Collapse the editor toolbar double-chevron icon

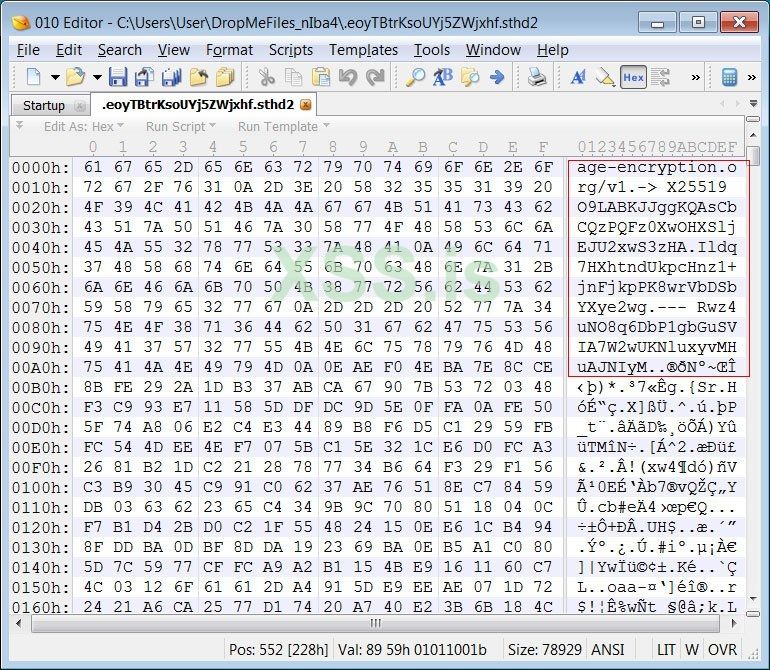tap(19, 125)
